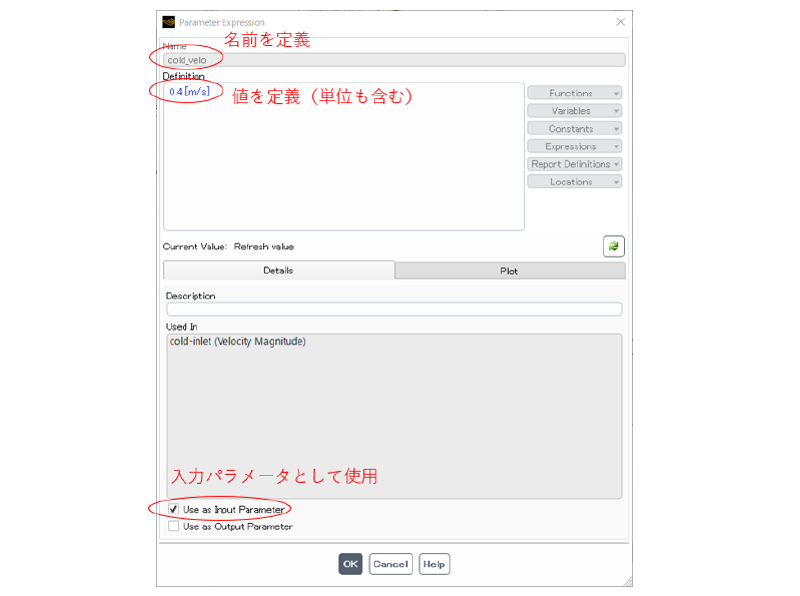Viewport: 800px width, 596px height.
Task: Open Help for Parameter Expression
Action: pyautogui.click(x=434, y=563)
